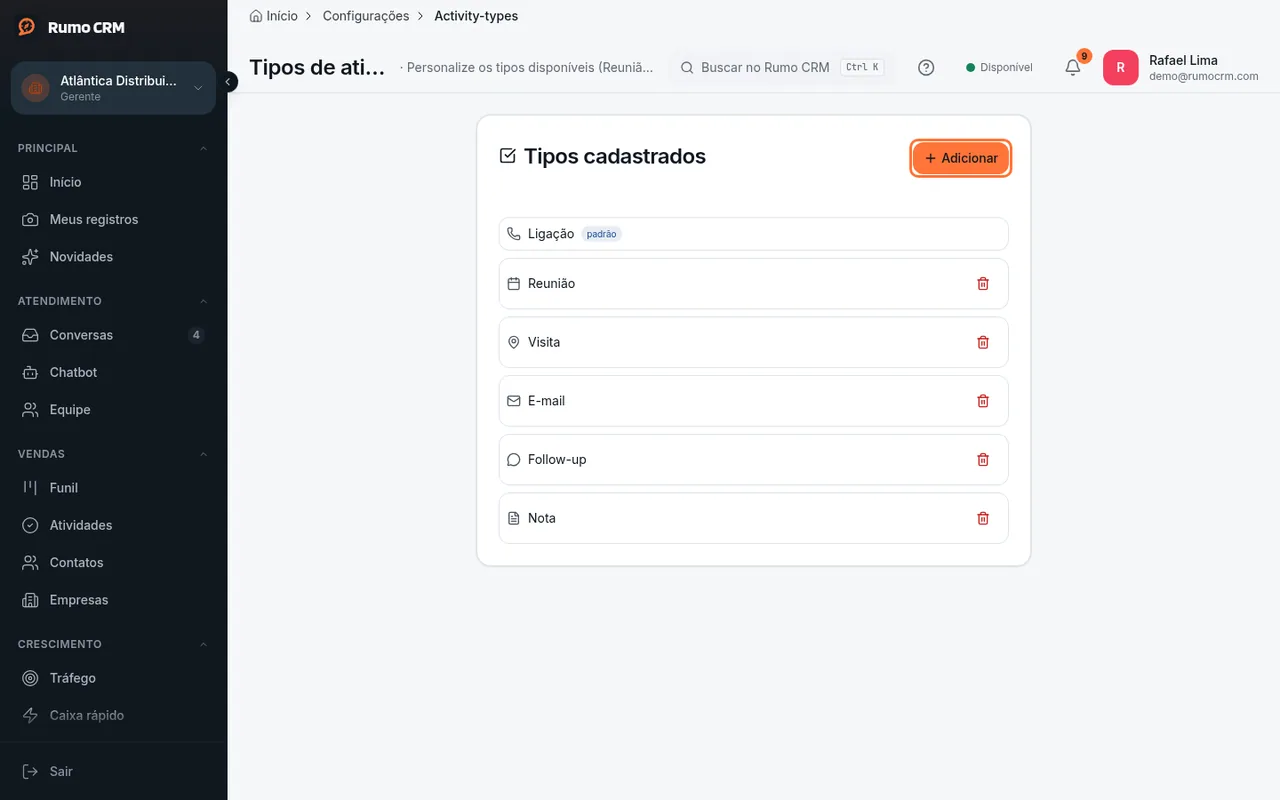1280x800 pixels.
Task: Remove the Nota activity type
Action: [983, 518]
